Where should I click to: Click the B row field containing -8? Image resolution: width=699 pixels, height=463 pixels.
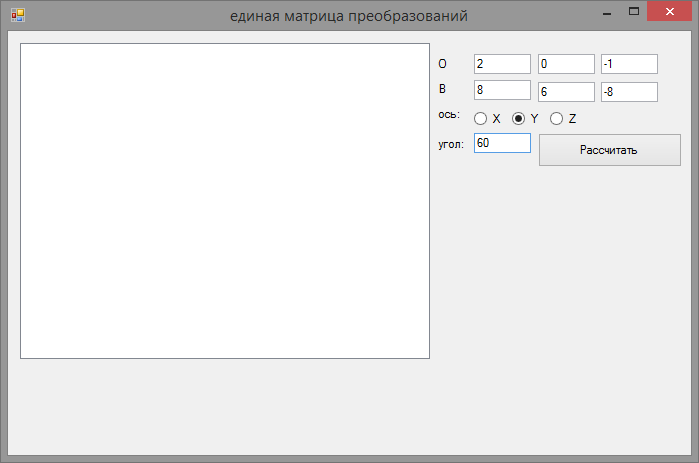[629, 92]
